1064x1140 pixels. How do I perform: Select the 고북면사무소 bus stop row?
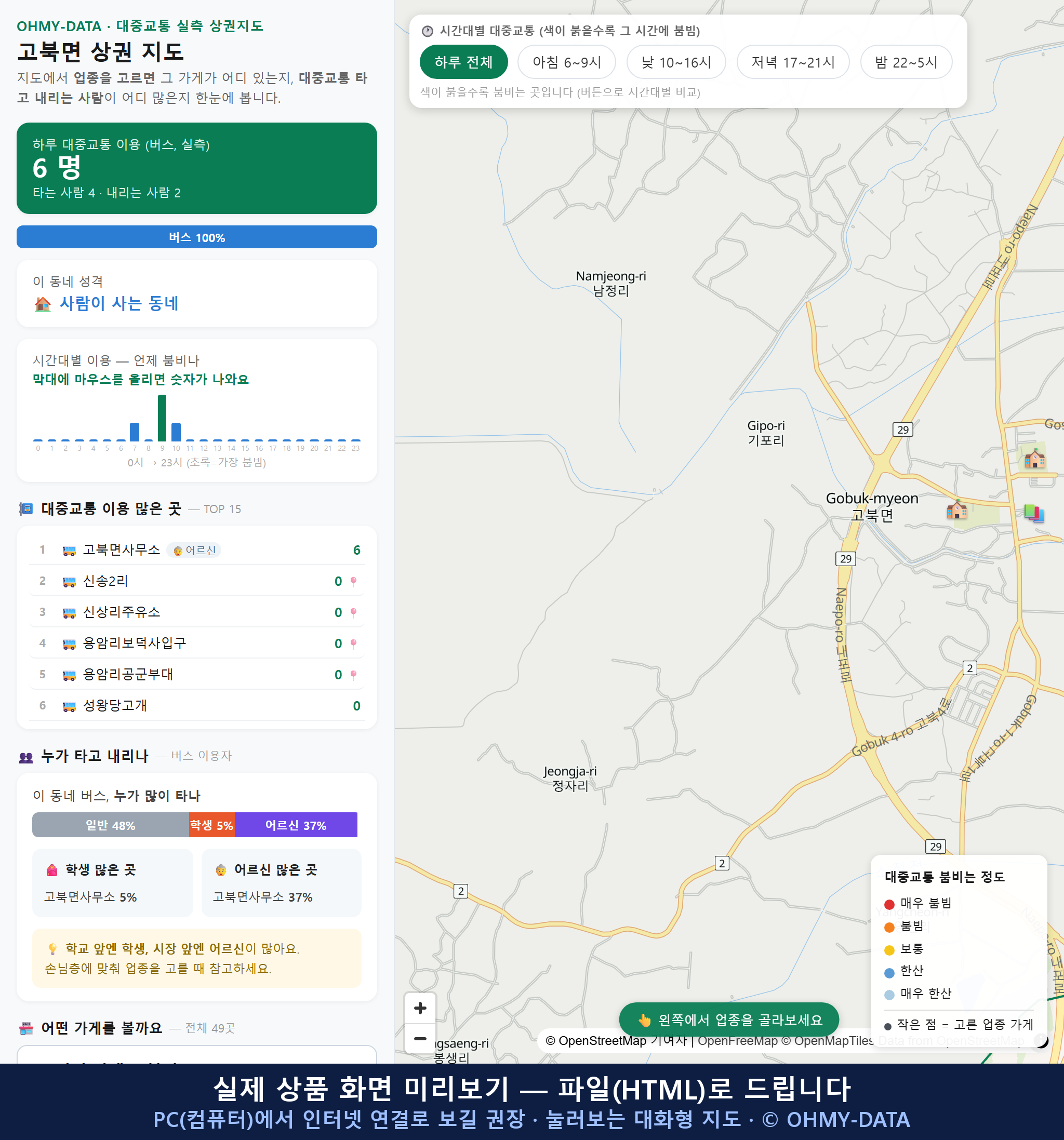tap(197, 549)
